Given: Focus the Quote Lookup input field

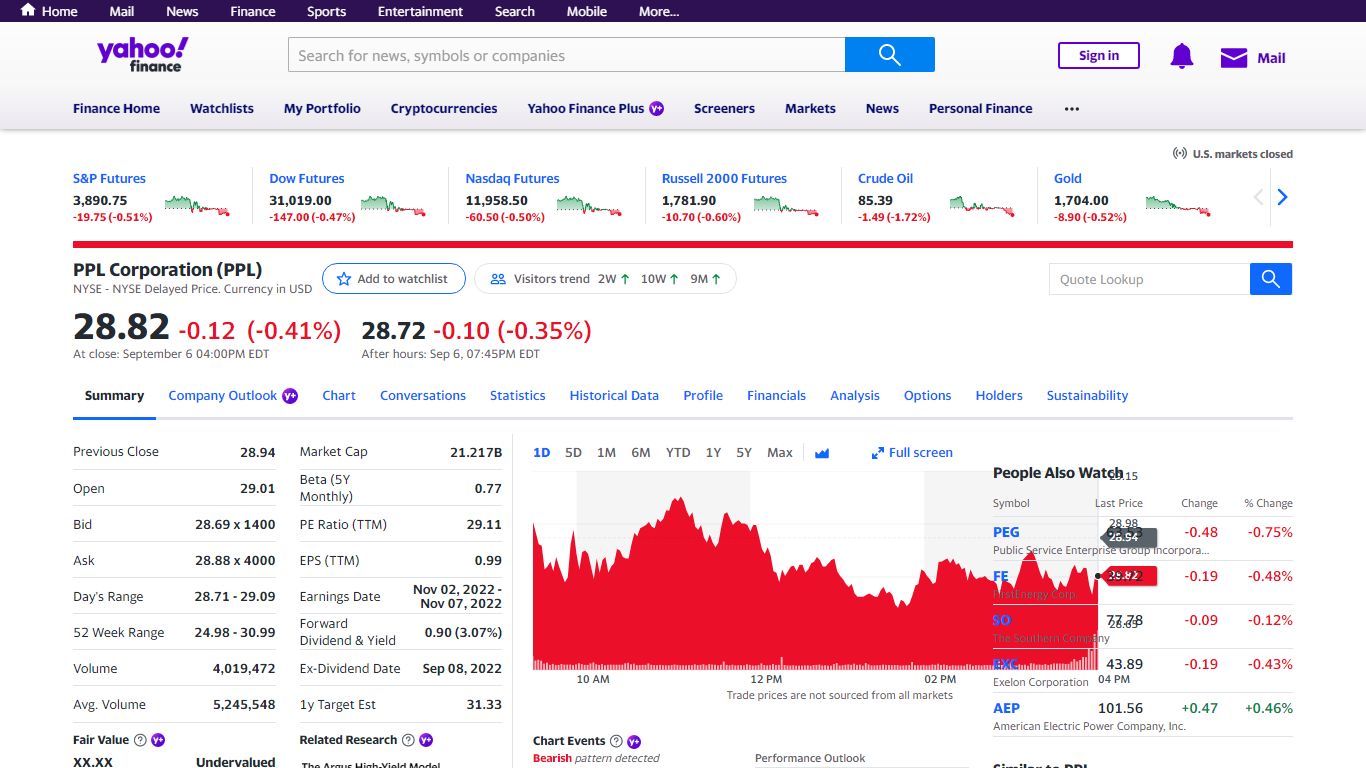Looking at the screenshot, I should tap(1149, 279).
